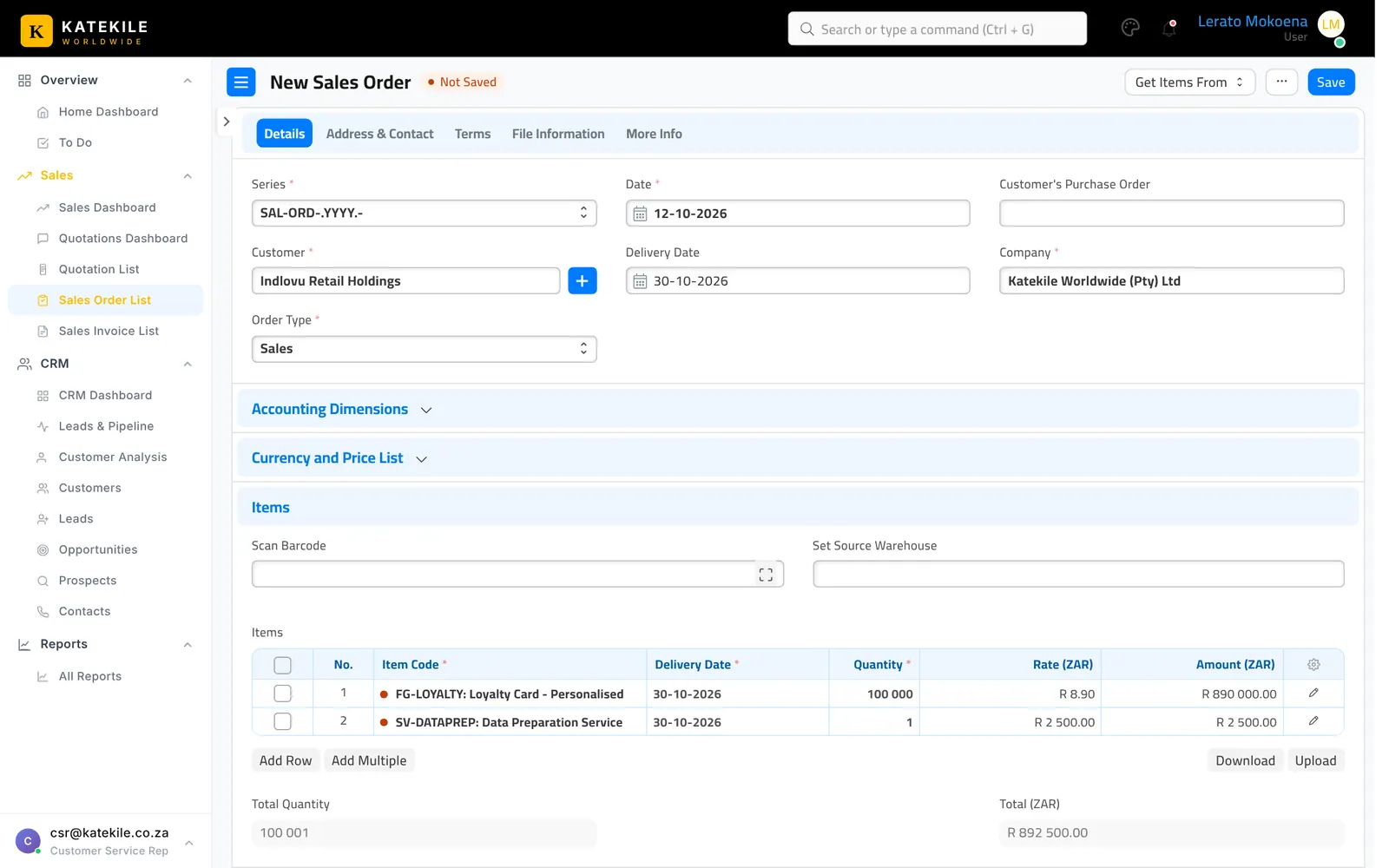Collapse the Reports sidebar group
Viewport: 1389px width, 868px height.
188,645
